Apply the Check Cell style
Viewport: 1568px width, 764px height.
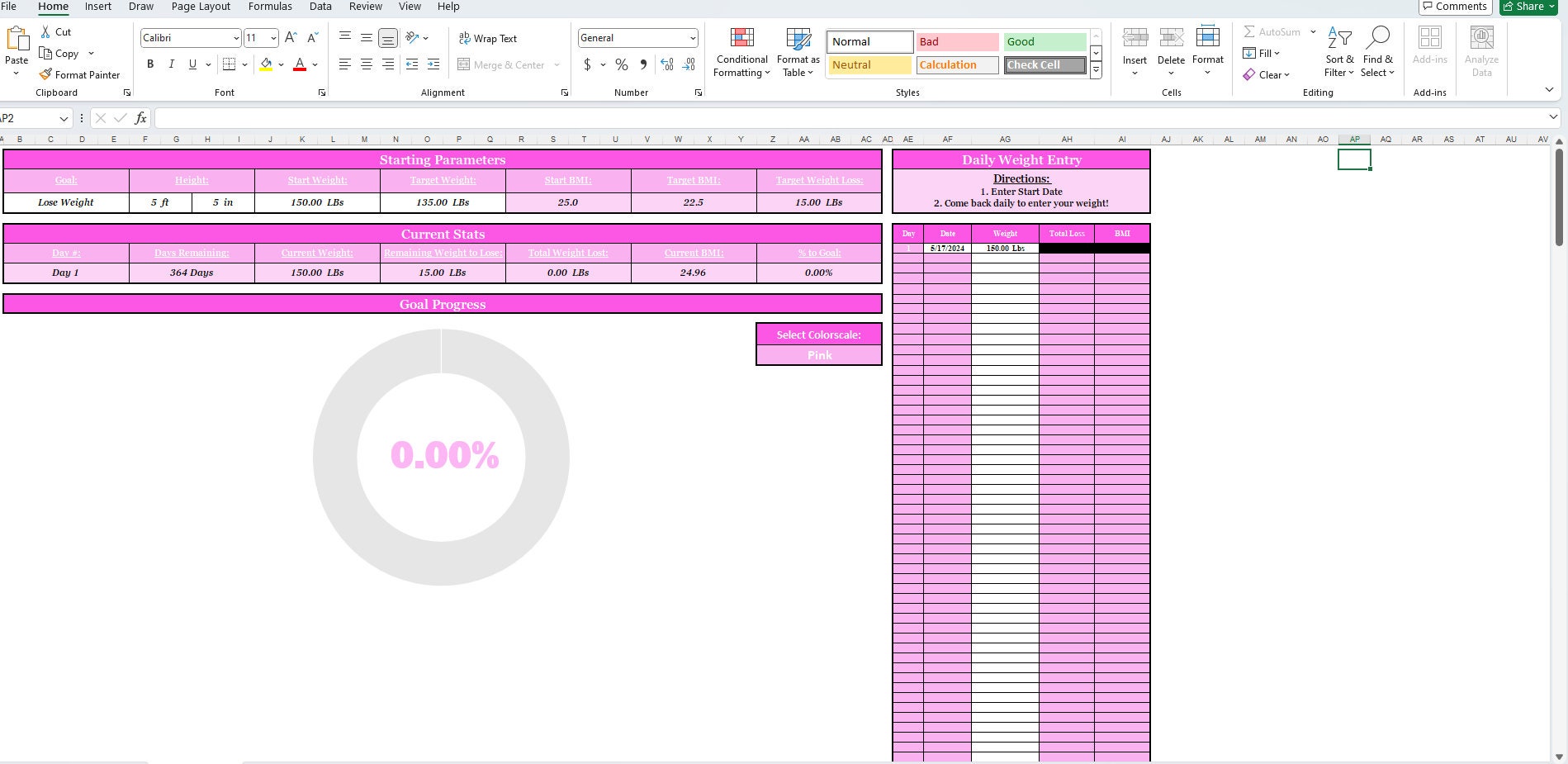pos(1044,64)
